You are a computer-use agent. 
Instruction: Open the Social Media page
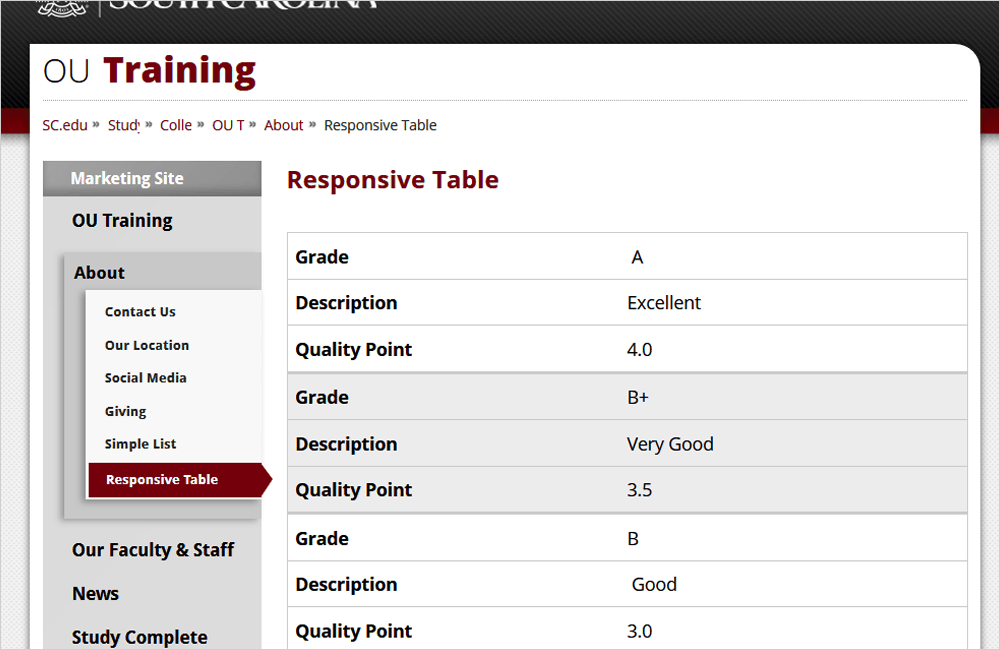(x=145, y=378)
